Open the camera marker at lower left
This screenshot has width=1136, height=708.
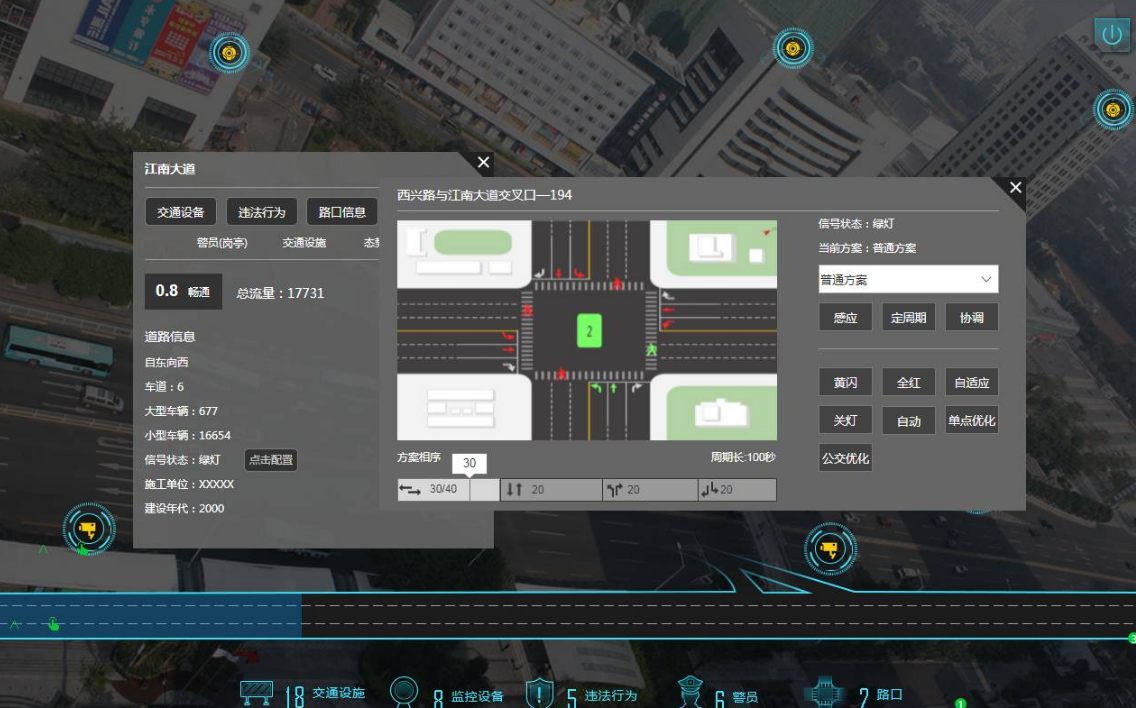pyautogui.click(x=88, y=529)
